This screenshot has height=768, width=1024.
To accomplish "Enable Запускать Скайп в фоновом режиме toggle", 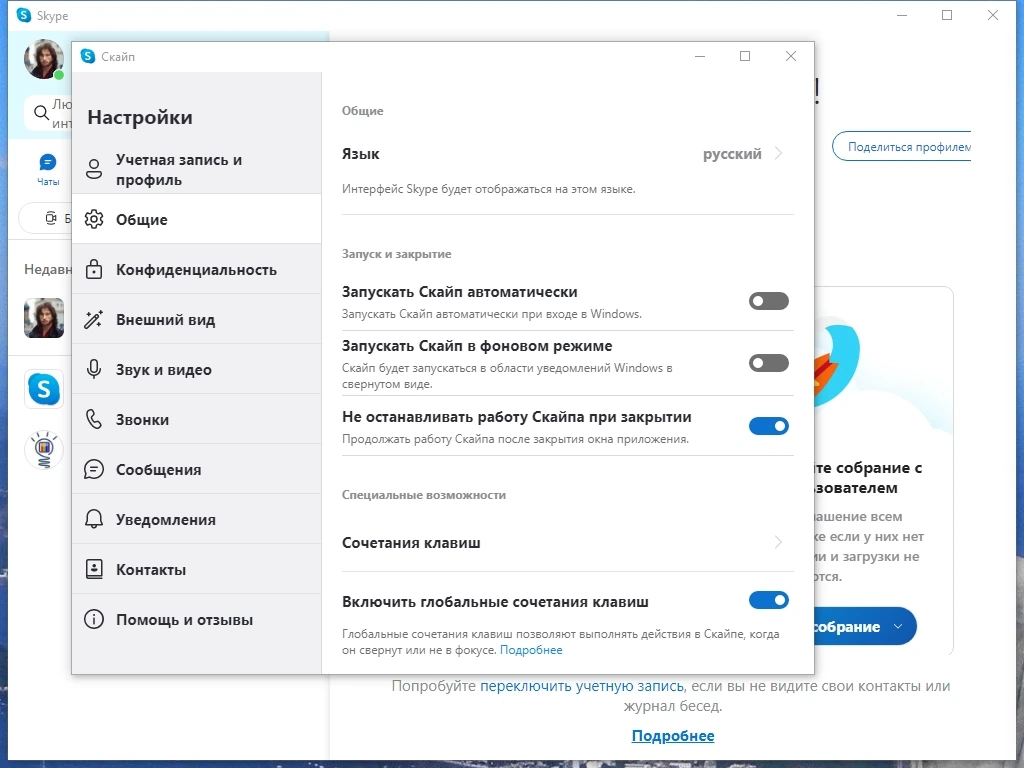I will 769,363.
